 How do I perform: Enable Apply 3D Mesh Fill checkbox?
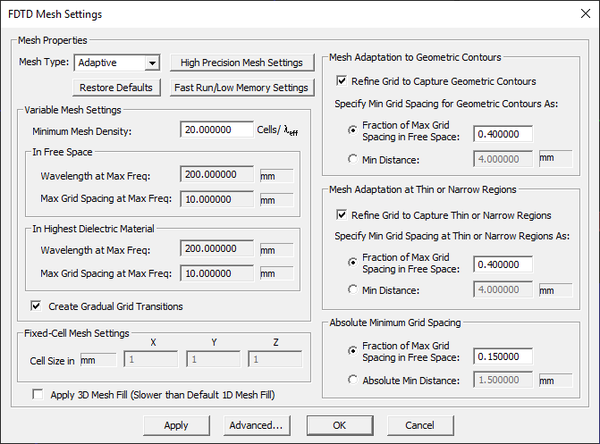[38, 395]
